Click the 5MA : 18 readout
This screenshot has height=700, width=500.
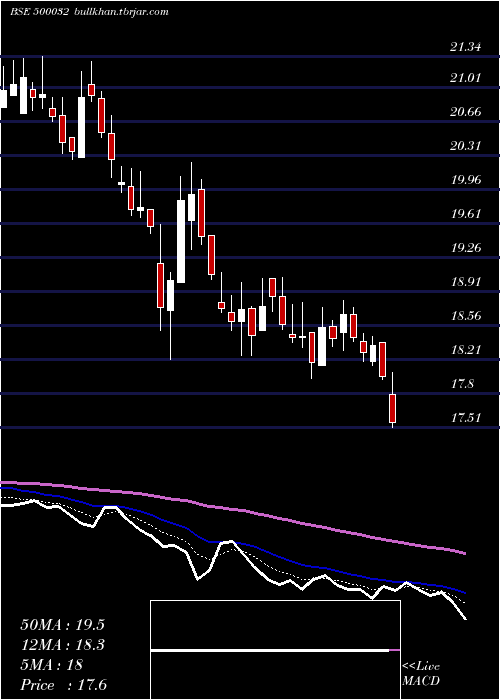click(51, 665)
